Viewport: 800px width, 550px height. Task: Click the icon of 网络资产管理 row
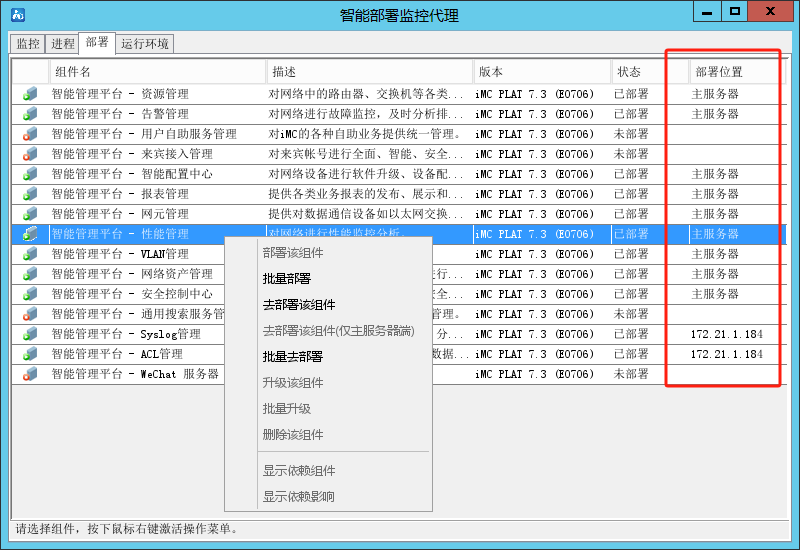[x=30, y=274]
